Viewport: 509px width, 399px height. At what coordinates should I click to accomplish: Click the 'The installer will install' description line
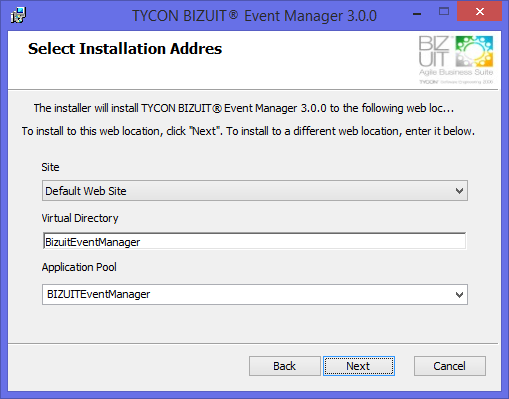tap(244, 108)
